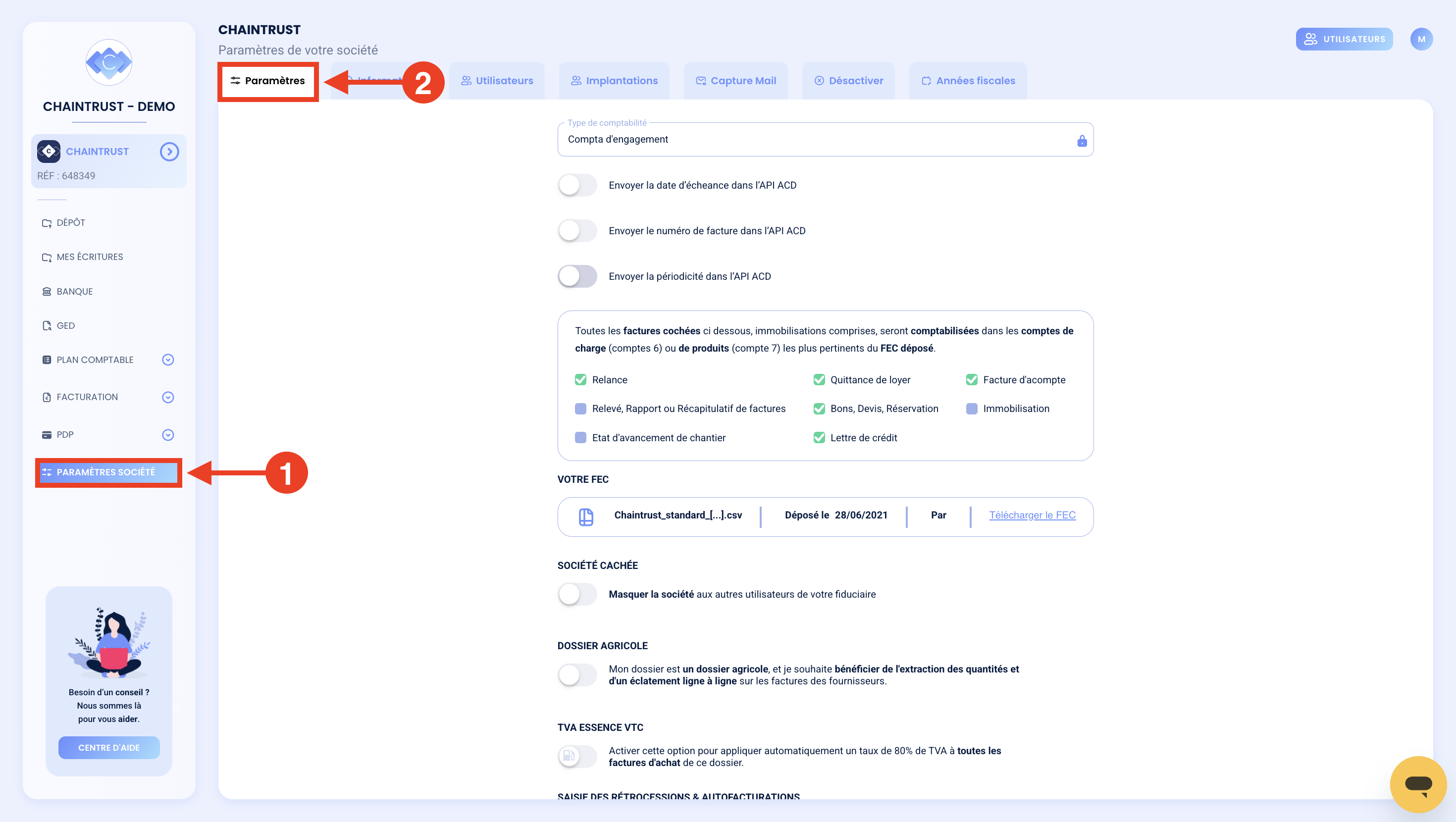Image resolution: width=1456 pixels, height=822 pixels.
Task: Select Paramètres Société menu item
Action: coord(108,472)
